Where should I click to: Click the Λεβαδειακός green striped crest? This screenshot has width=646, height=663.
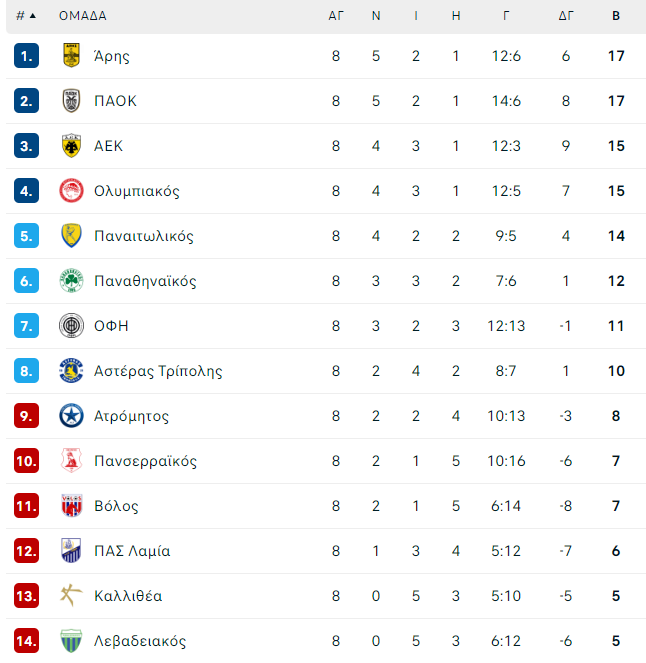tap(71, 641)
